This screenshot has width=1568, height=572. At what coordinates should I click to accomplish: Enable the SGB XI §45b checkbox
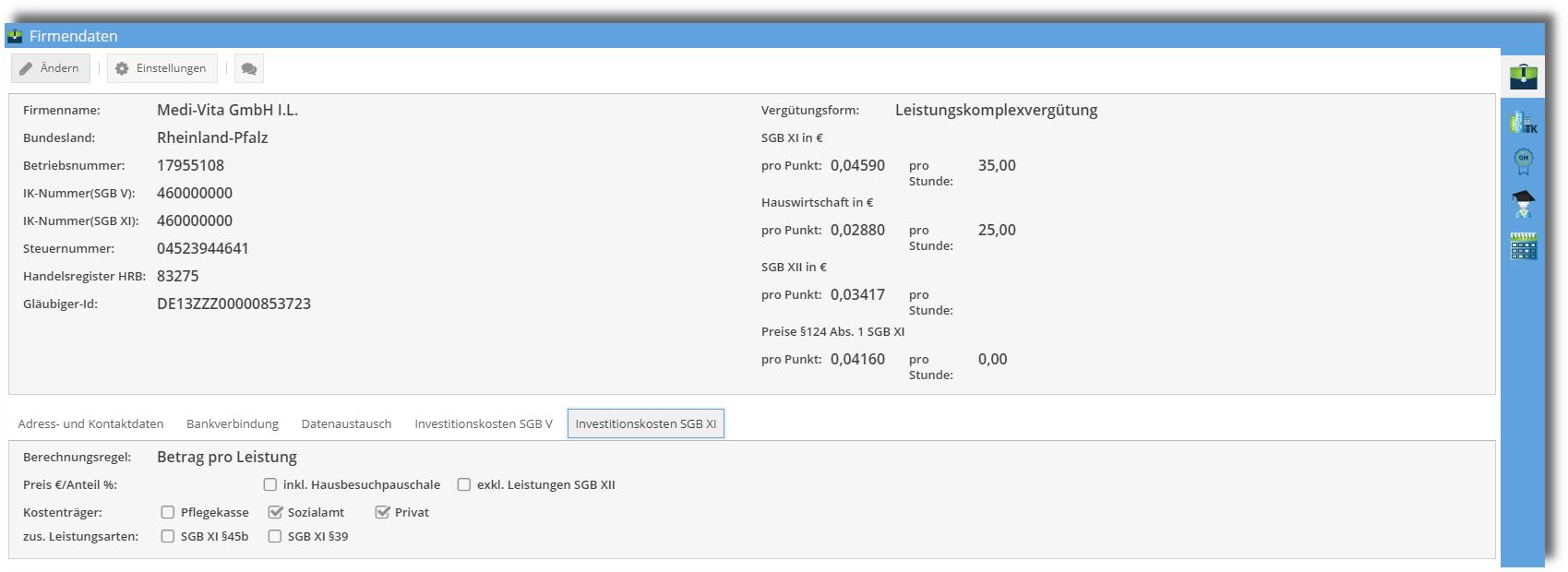(168, 536)
